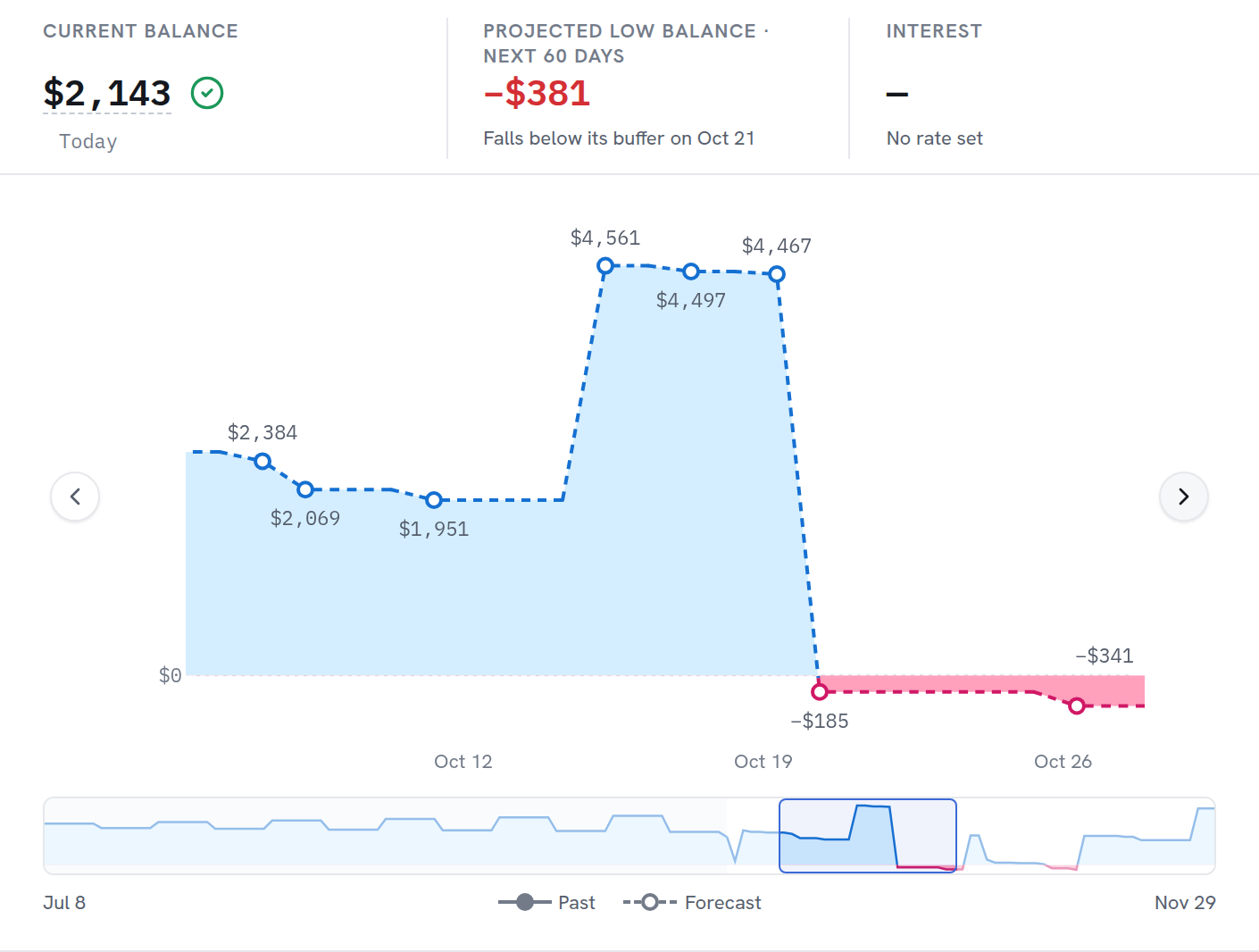
Task: Advance chart with next arrow button
Action: (x=1184, y=497)
